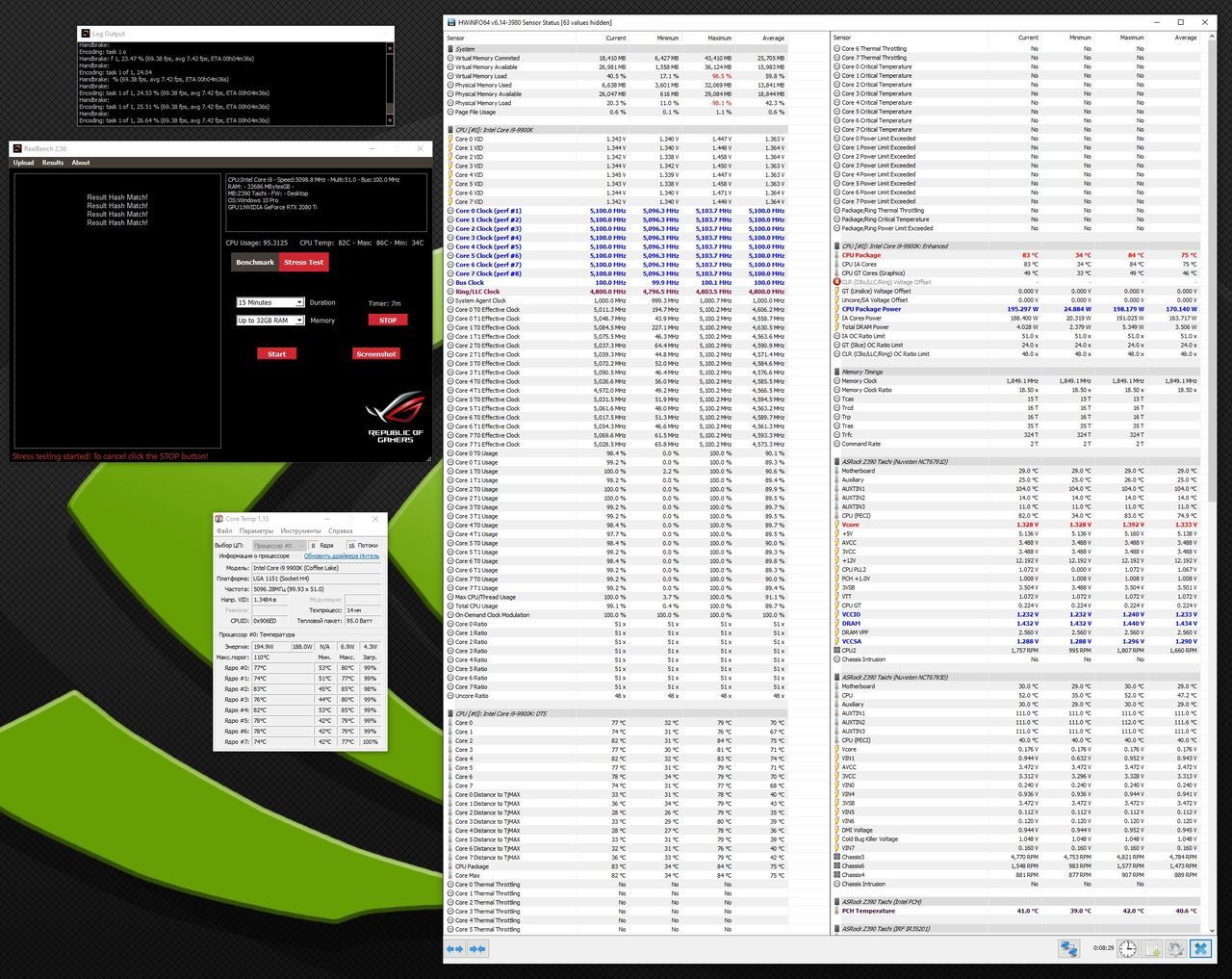Click the icon beside CPU Package Power
The width and height of the screenshot is (1232, 979).
[x=836, y=309]
